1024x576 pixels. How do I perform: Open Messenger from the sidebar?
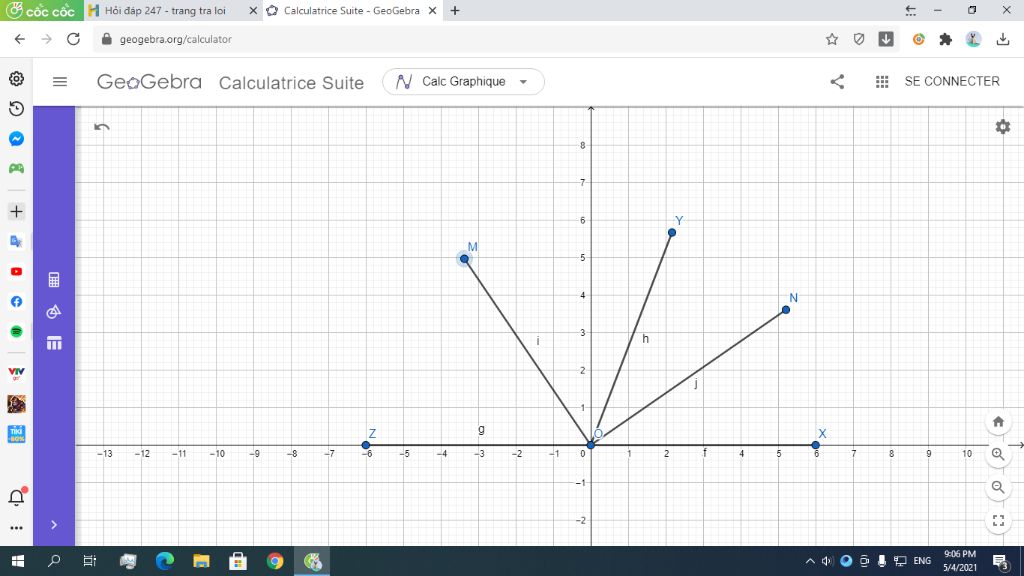click(x=16, y=138)
